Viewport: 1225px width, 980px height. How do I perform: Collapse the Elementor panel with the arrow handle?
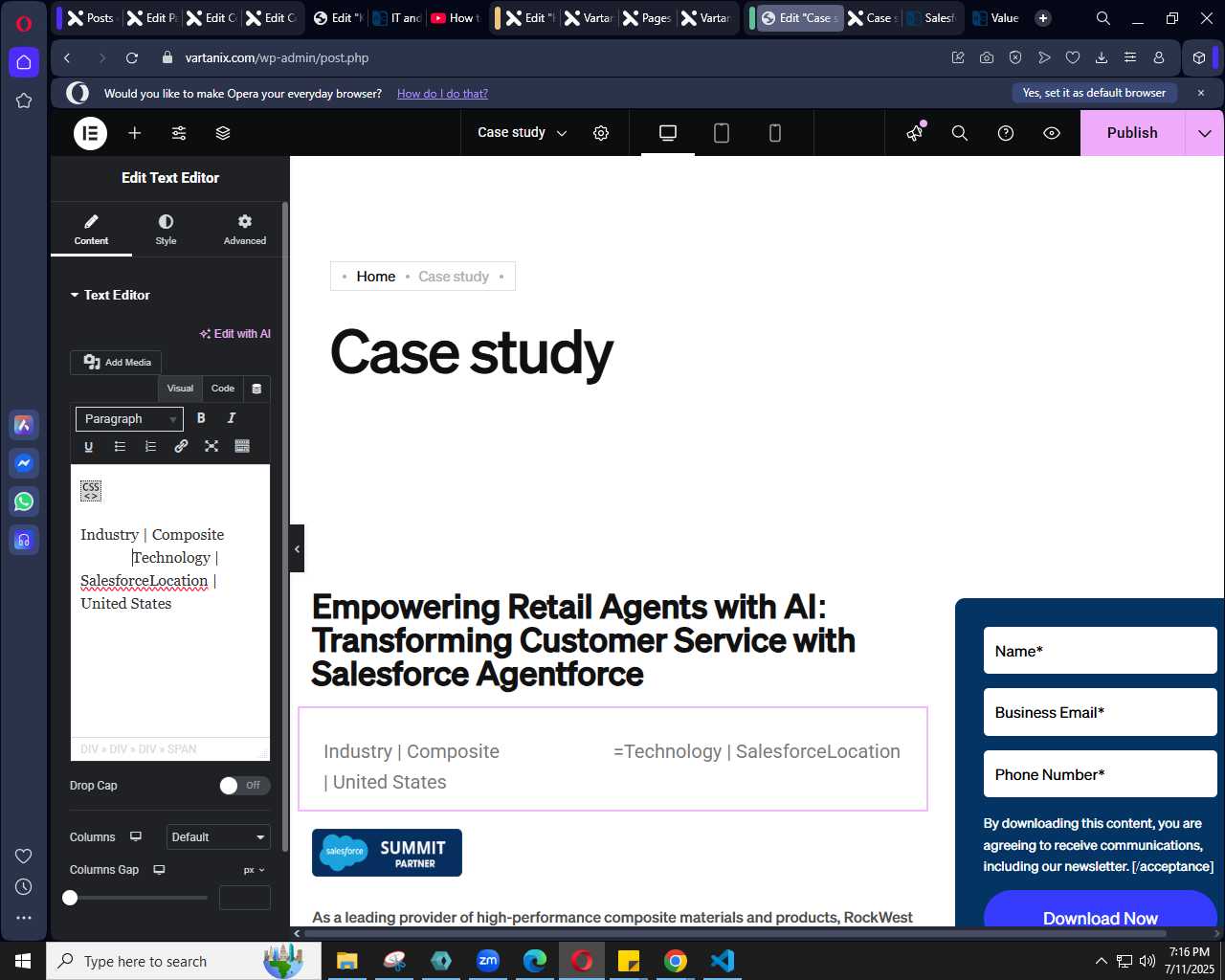[297, 548]
